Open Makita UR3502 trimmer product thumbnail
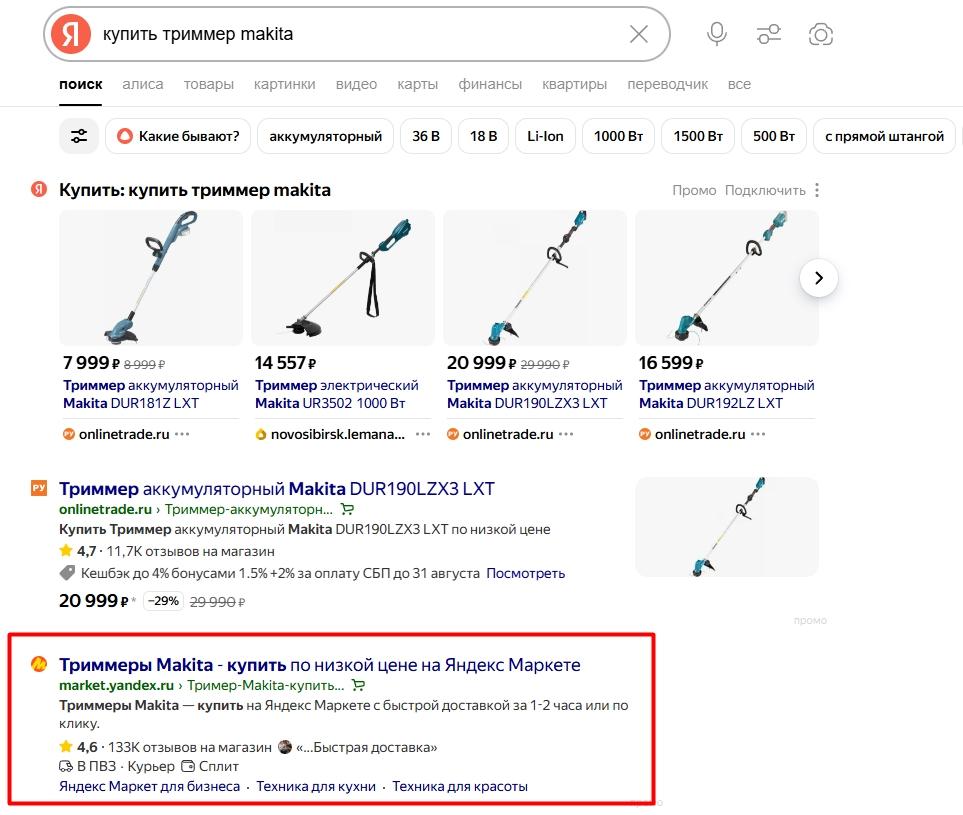Screen dimensions: 963x815 coord(343,278)
